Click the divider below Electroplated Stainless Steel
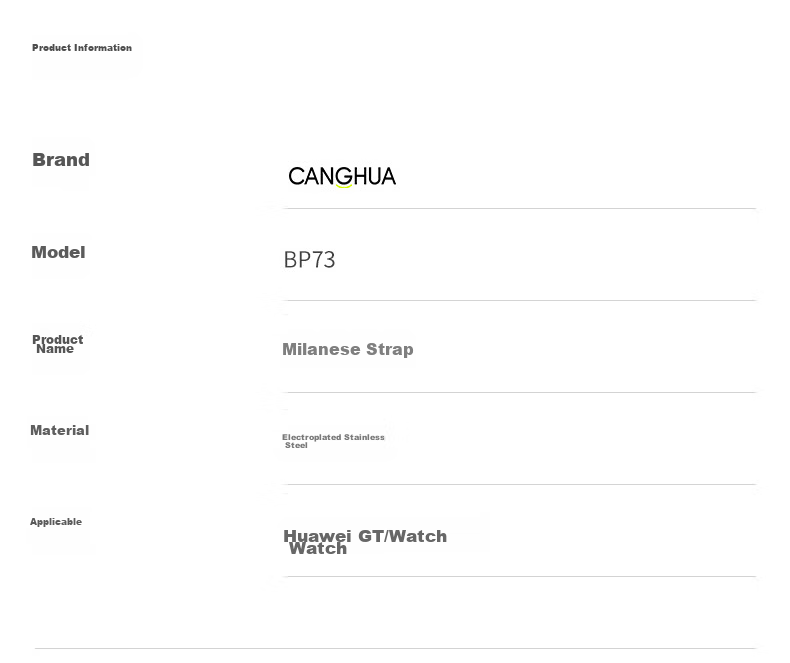Image resolution: width=790 pixels, height=663 pixels. tap(519, 484)
